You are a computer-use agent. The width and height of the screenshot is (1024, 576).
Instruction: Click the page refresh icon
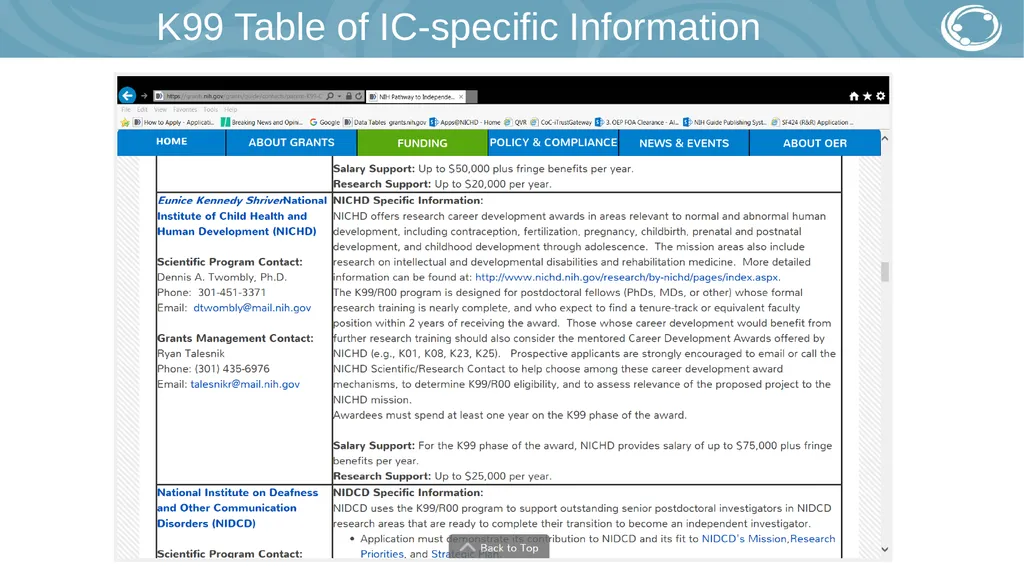coord(359,96)
